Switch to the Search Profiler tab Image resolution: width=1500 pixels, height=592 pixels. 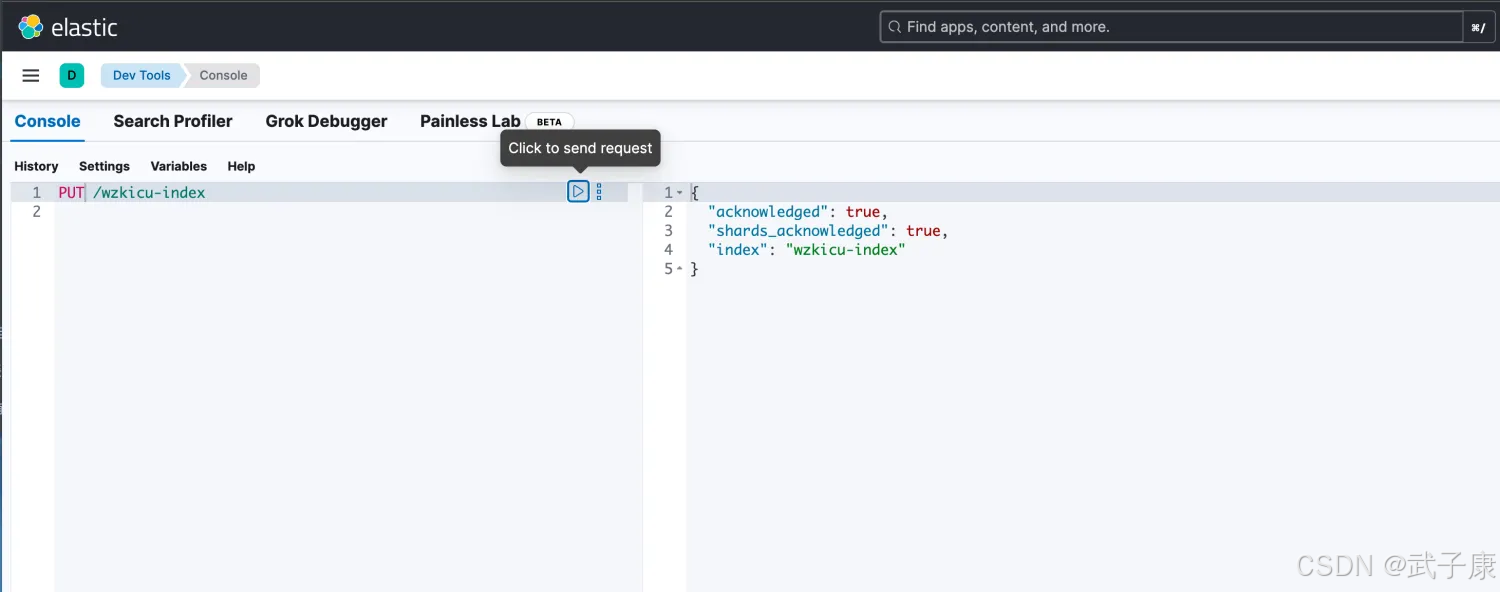click(x=172, y=121)
